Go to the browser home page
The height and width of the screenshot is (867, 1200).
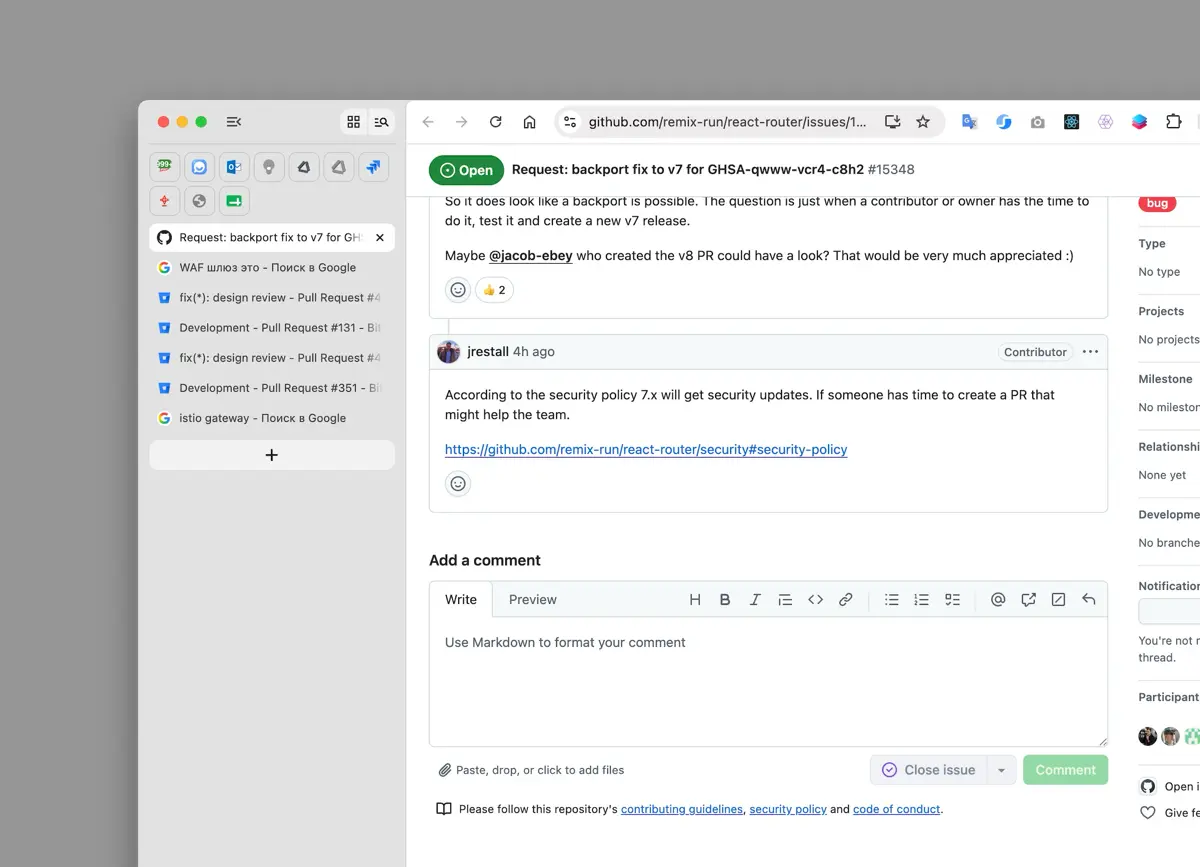tap(530, 122)
